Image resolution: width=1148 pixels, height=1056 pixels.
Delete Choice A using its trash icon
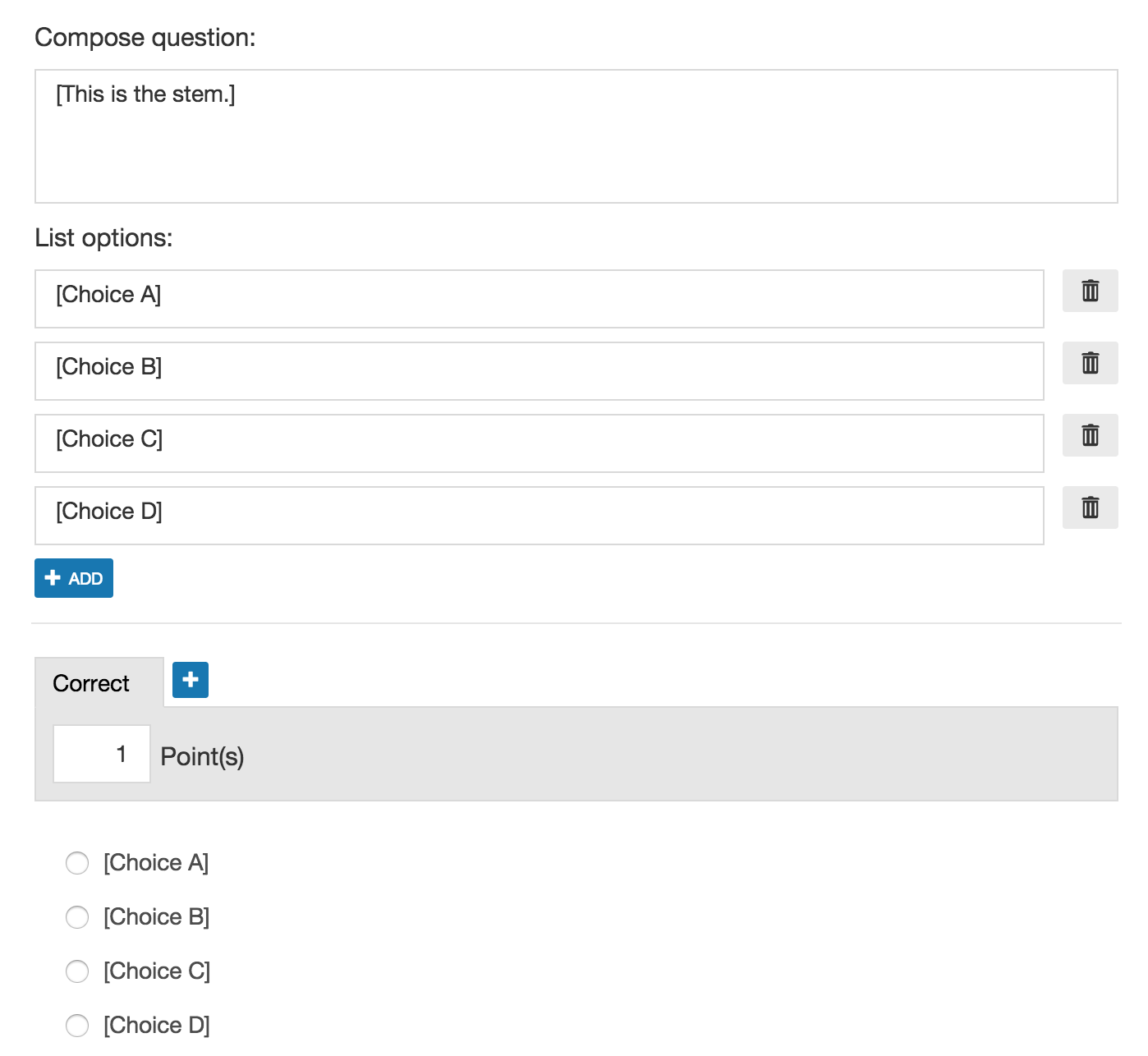tap(1089, 291)
